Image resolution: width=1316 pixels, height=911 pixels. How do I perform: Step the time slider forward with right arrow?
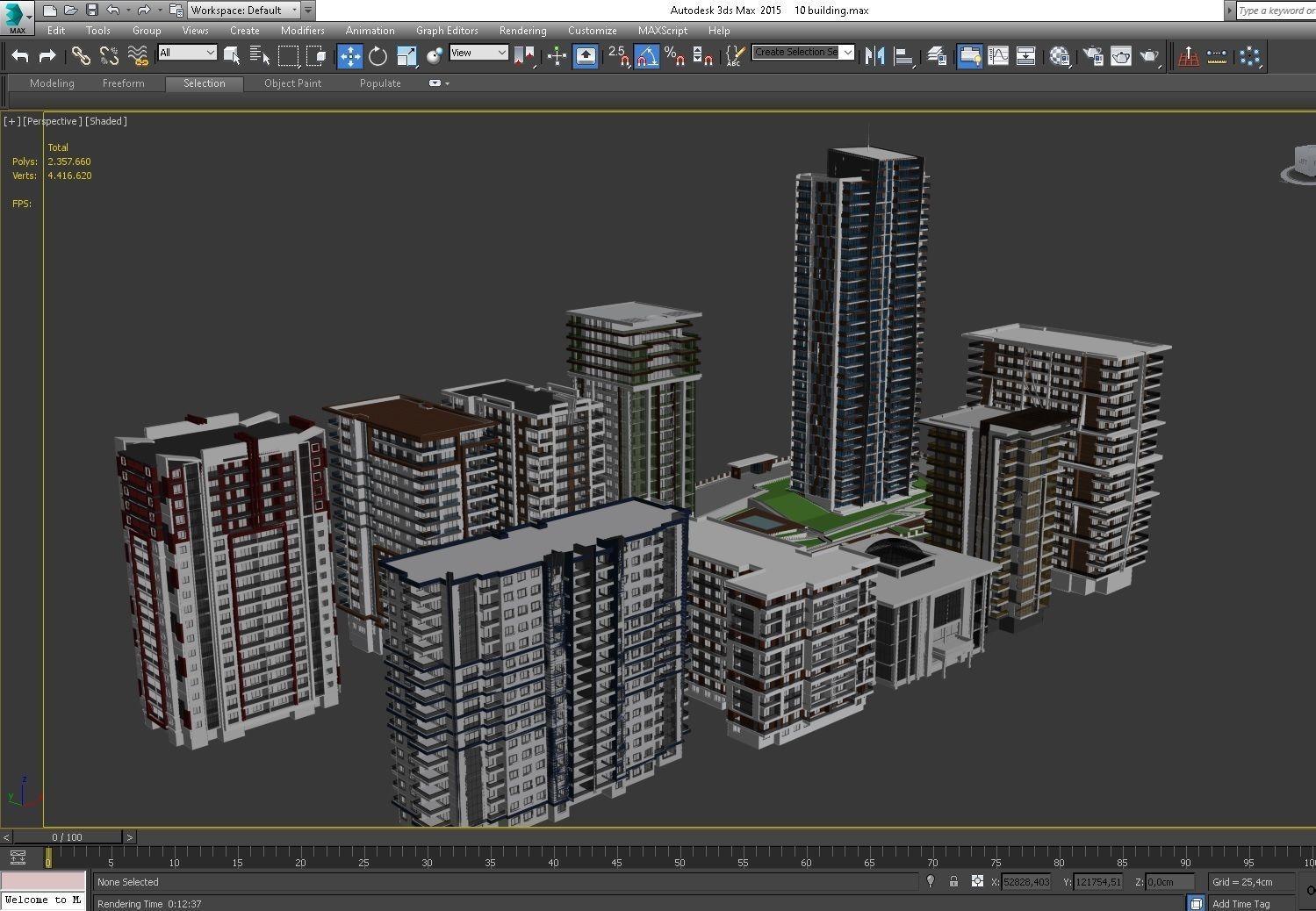129,837
